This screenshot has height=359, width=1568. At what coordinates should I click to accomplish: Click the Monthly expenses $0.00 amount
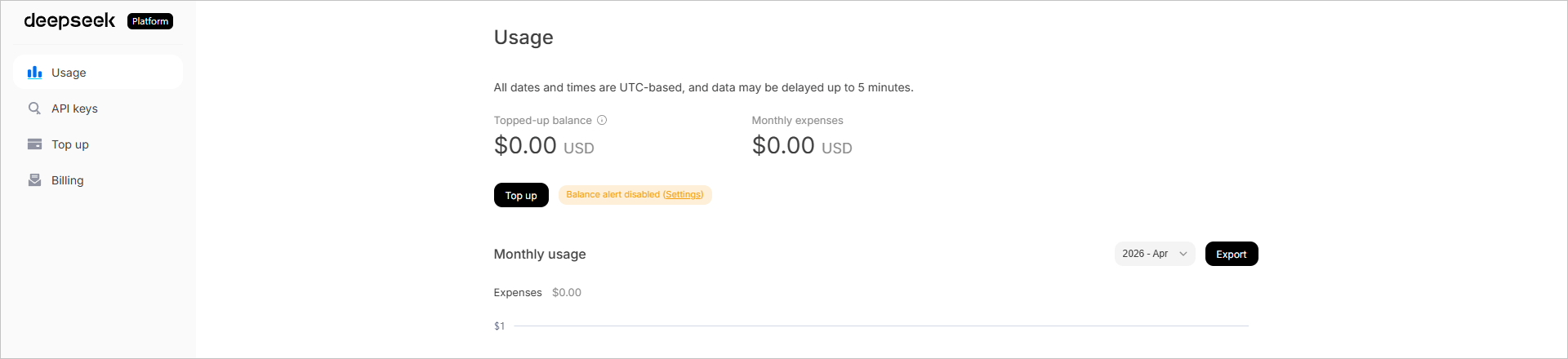point(783,145)
